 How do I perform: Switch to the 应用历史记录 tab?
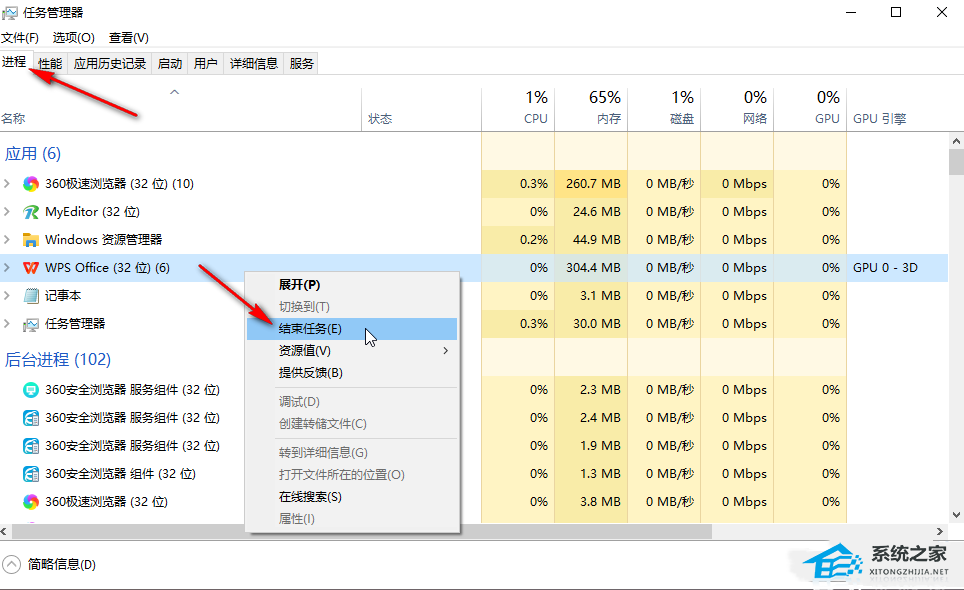click(110, 63)
